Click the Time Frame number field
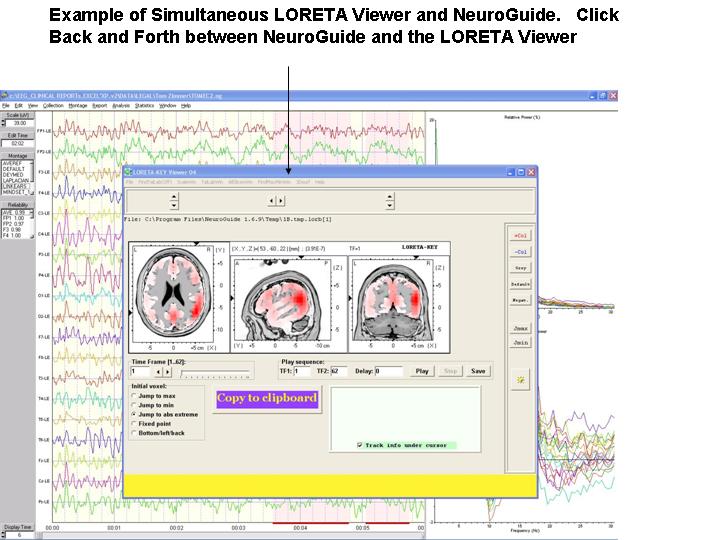This screenshot has height=540, width=720. (x=141, y=371)
